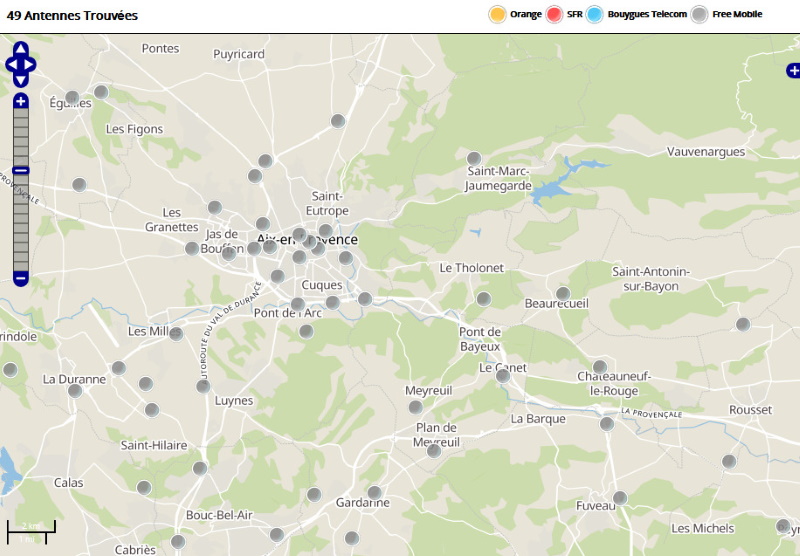The height and width of the screenshot is (556, 800).
Task: Click the antenna marker near Les Milles
Action: pos(176,333)
